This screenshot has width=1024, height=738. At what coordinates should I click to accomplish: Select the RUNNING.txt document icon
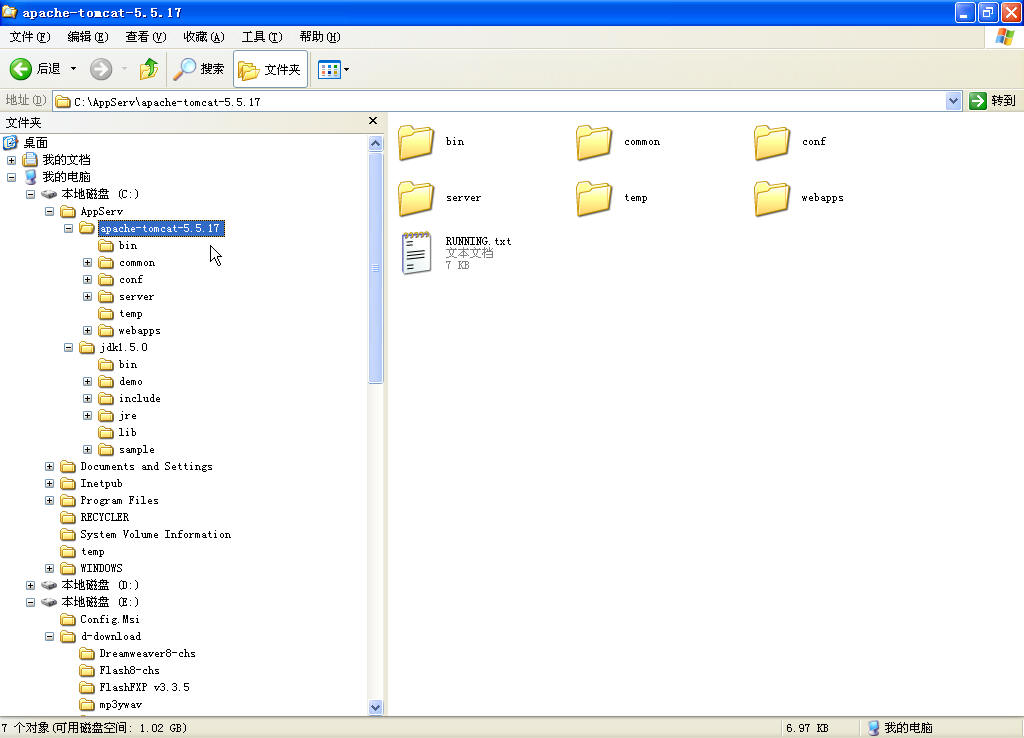click(417, 253)
